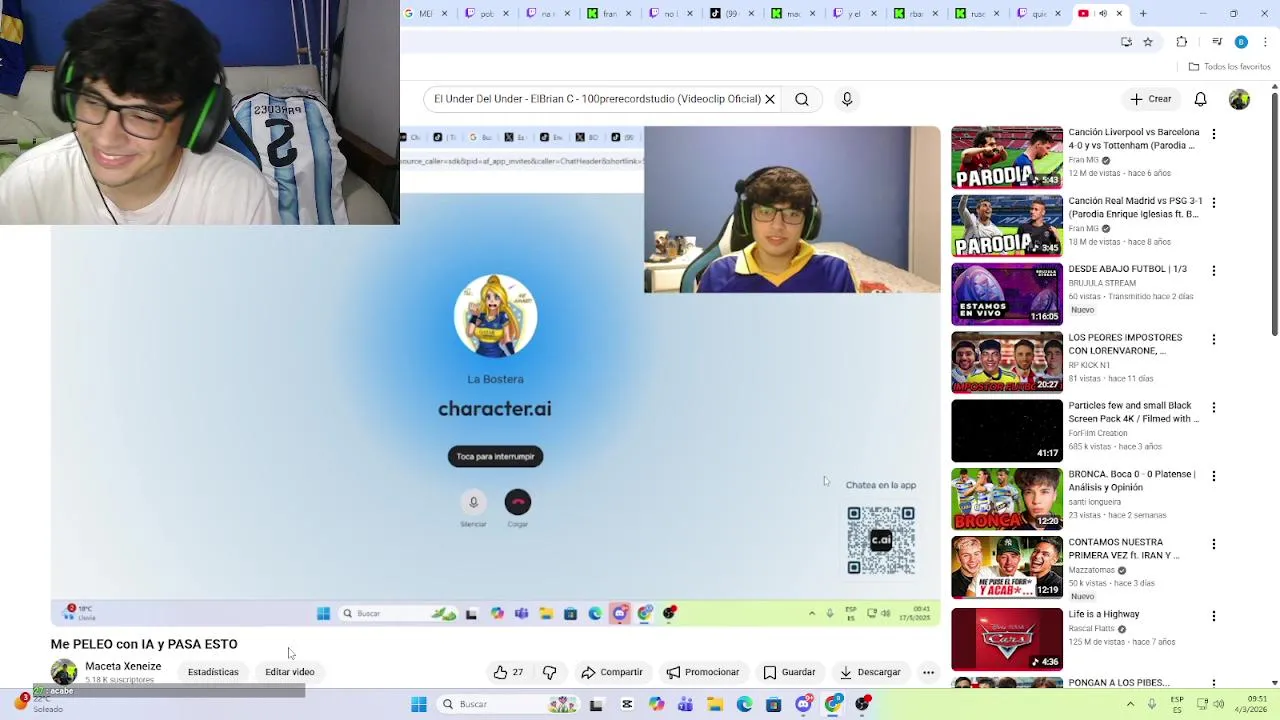Open options menu for Life is a Highway

[1214, 616]
